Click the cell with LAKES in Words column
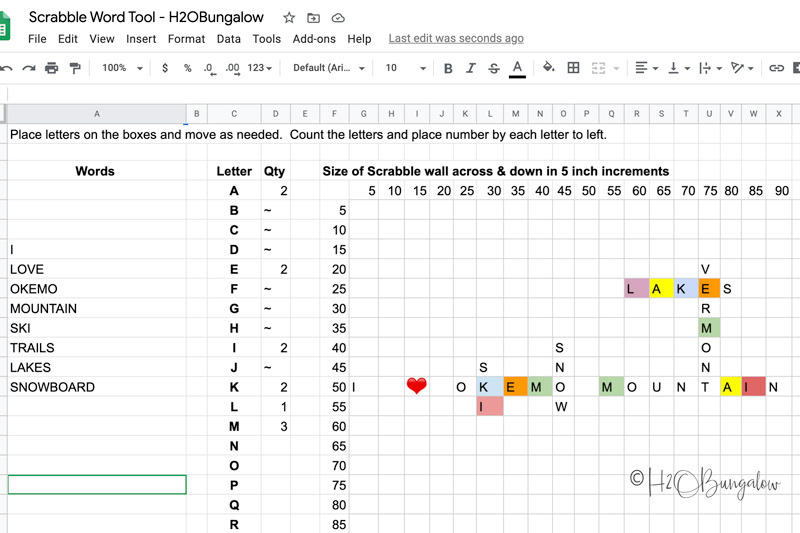Screen dimensions: 800x533 pos(97,367)
